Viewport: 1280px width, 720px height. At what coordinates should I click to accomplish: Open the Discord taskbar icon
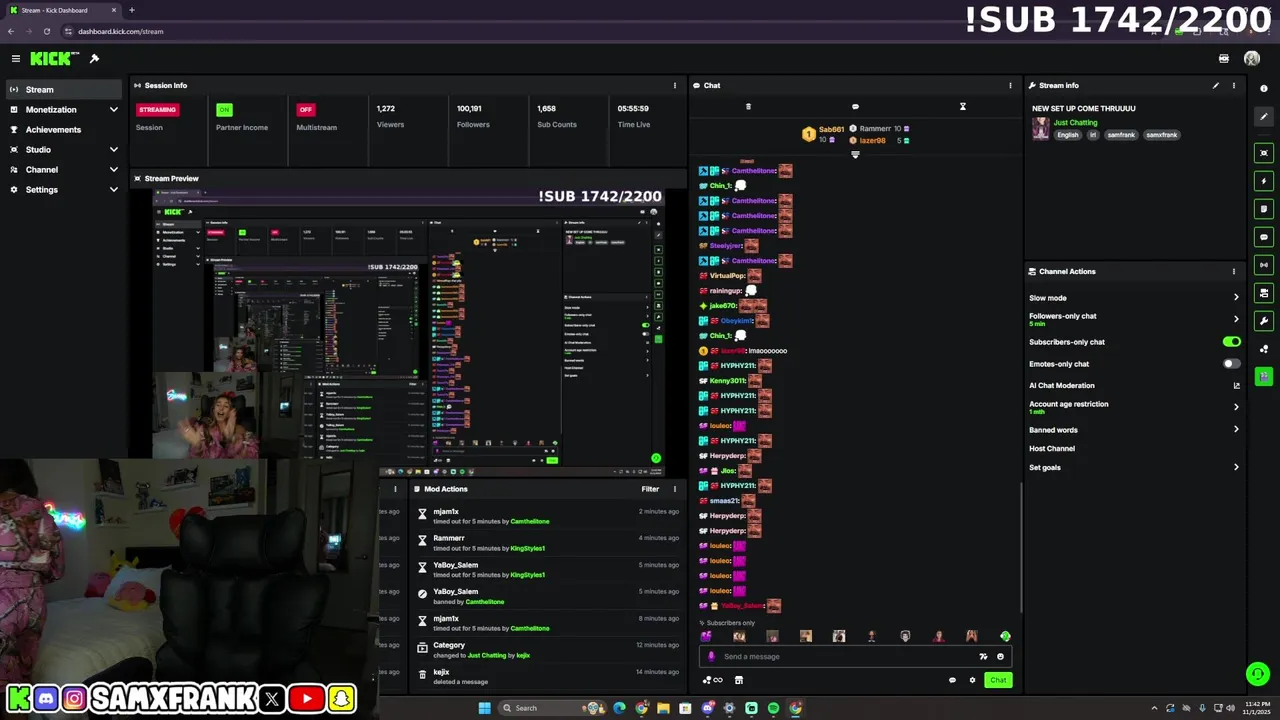[707, 708]
